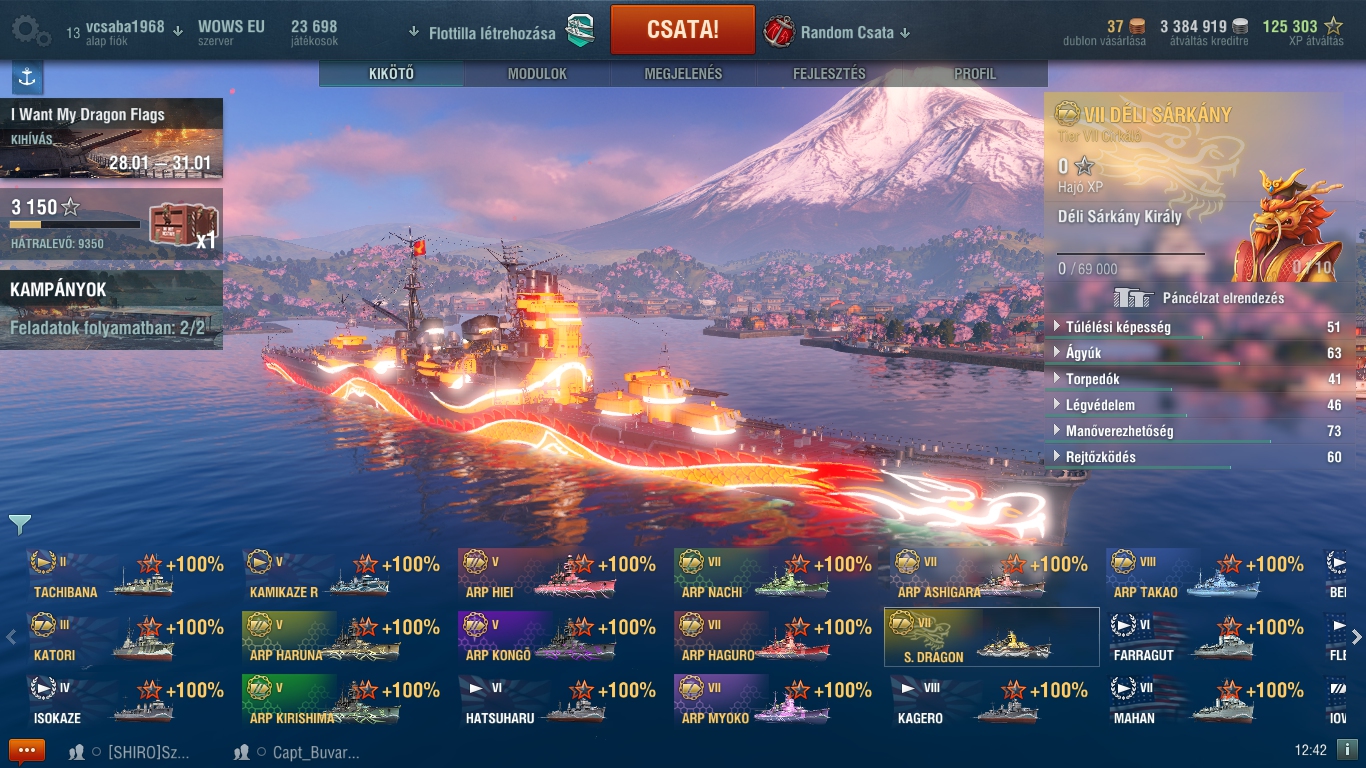Show next ships with the carousel's right arrow
The image size is (1366, 768).
click(x=1356, y=637)
